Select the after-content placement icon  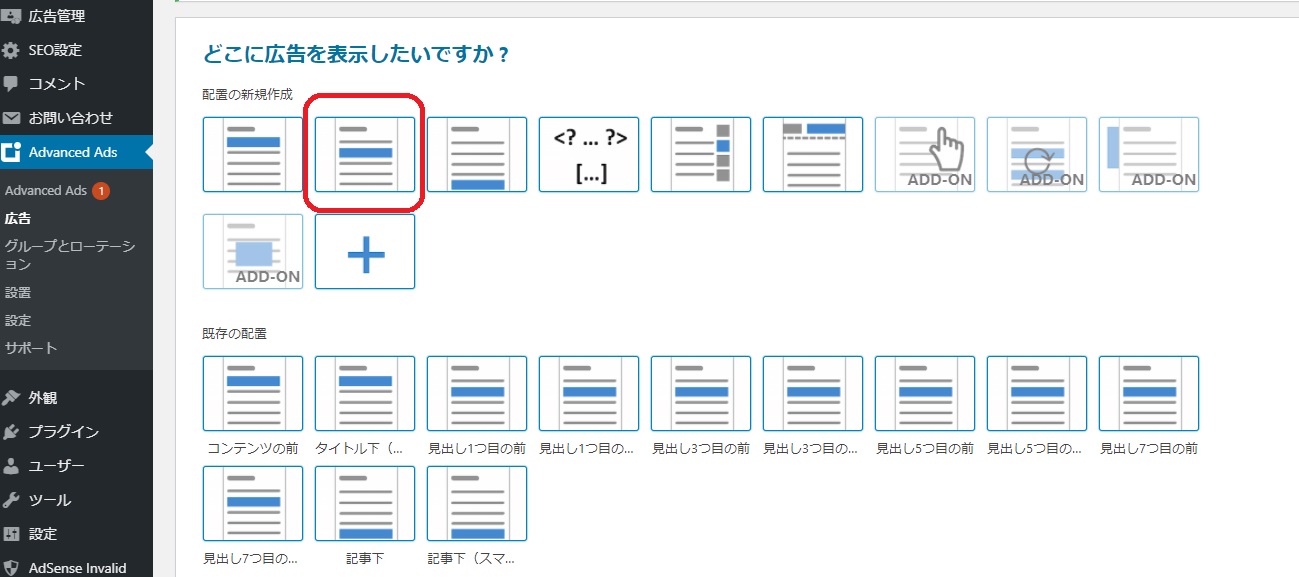[477, 154]
